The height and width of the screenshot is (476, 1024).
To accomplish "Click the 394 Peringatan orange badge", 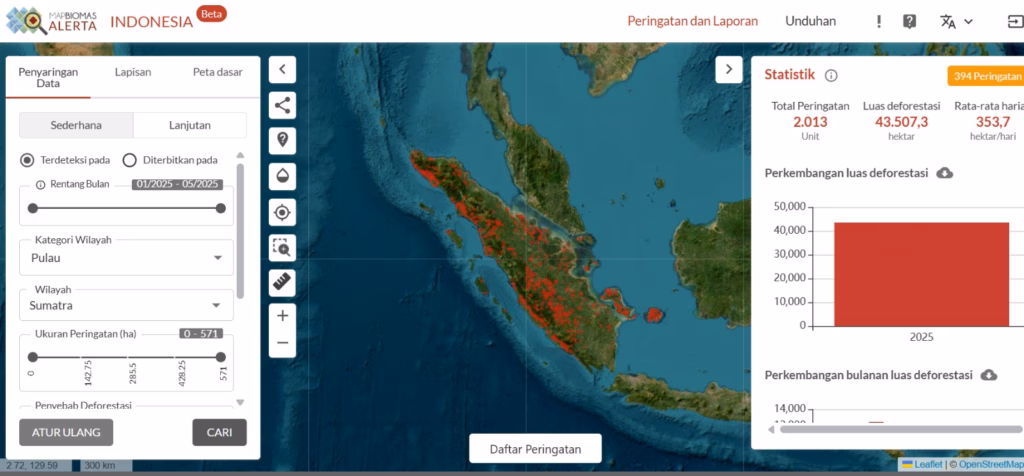I will [x=985, y=76].
